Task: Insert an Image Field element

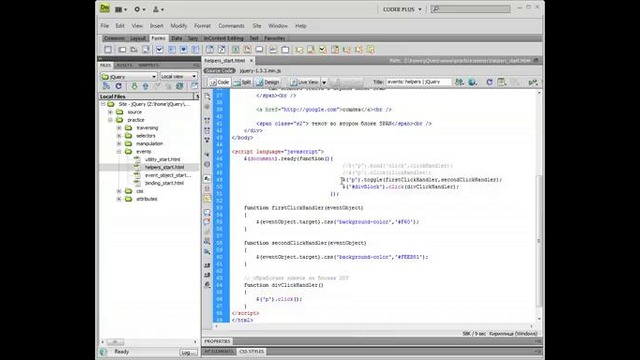Action: (x=236, y=50)
